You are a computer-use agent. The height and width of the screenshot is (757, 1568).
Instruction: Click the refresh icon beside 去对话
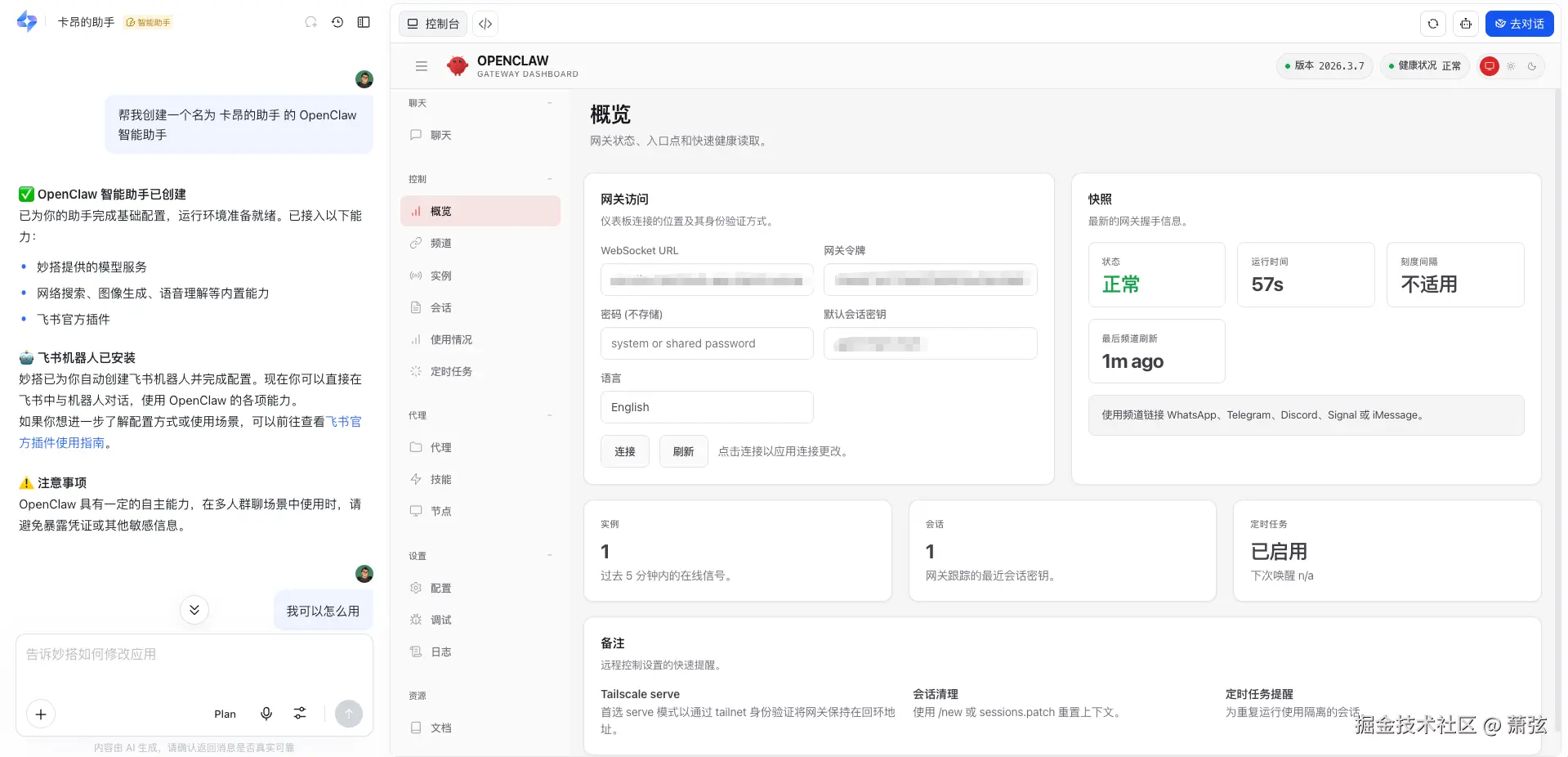pyautogui.click(x=1432, y=24)
